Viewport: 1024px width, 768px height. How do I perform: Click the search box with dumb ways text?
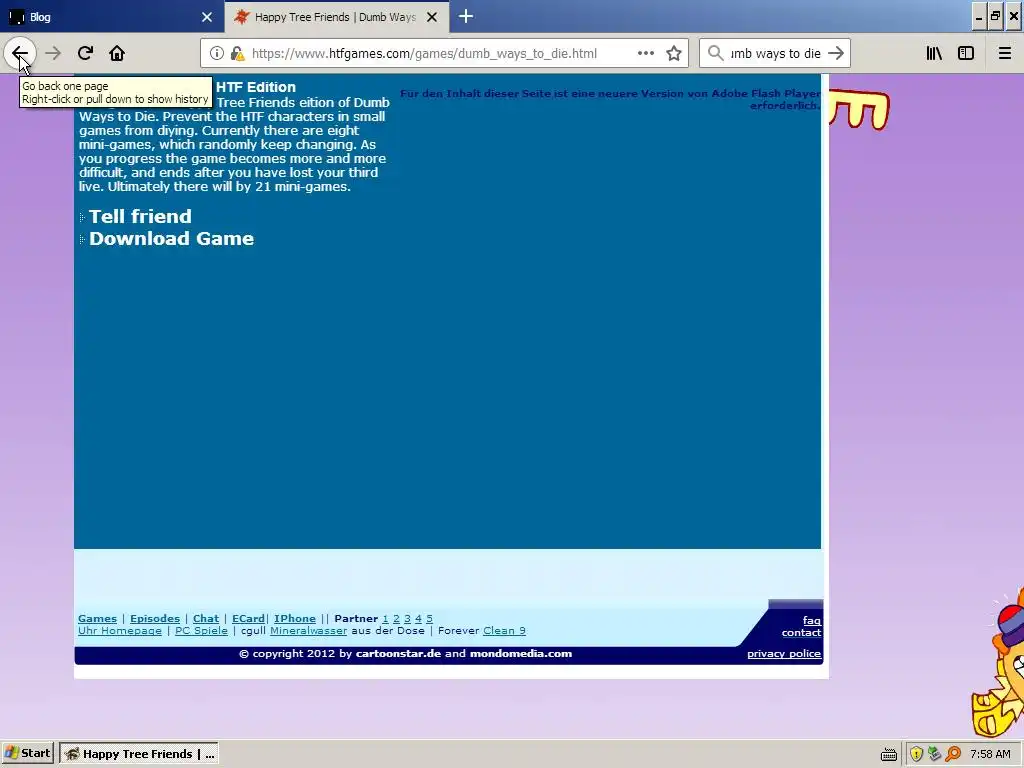pyautogui.click(x=775, y=54)
